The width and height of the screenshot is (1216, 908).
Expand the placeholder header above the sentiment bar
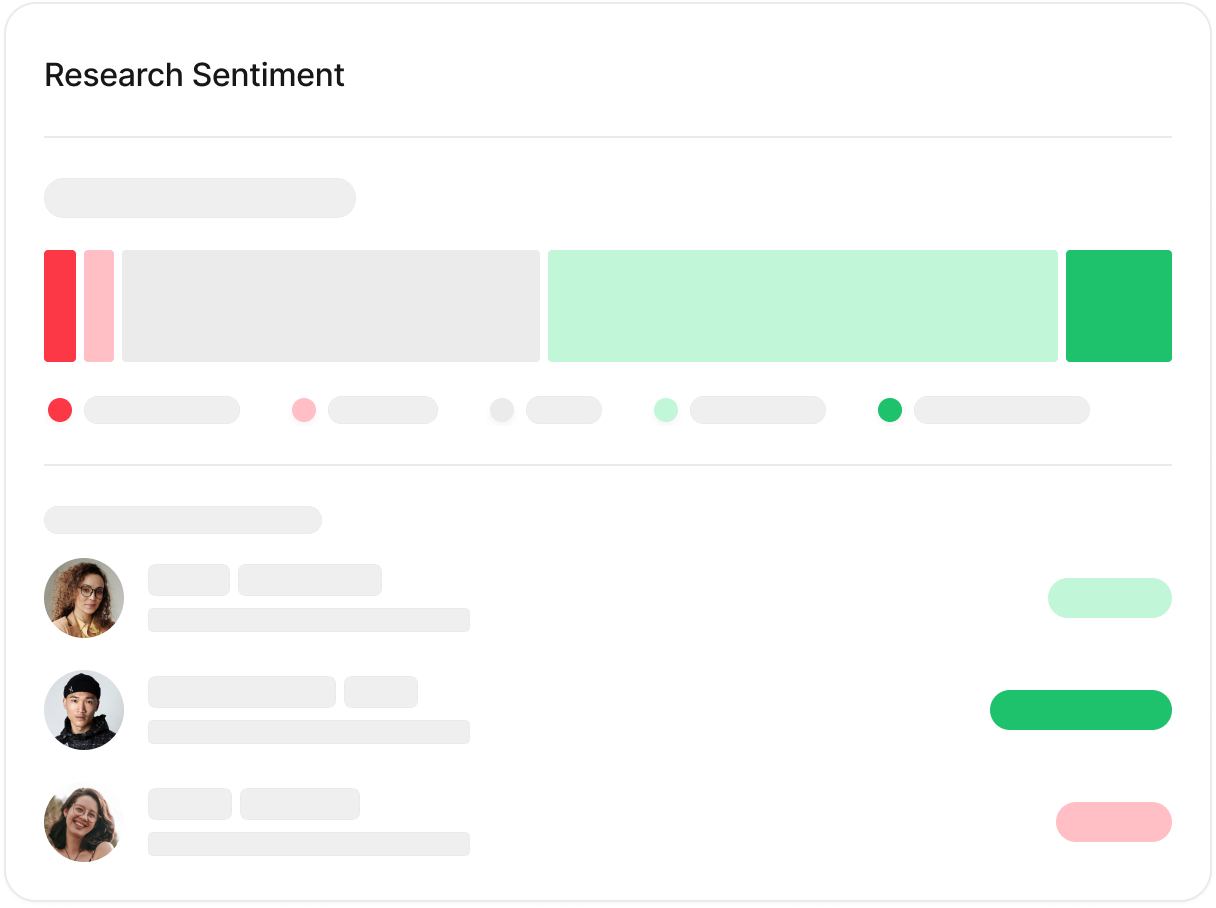[199, 198]
